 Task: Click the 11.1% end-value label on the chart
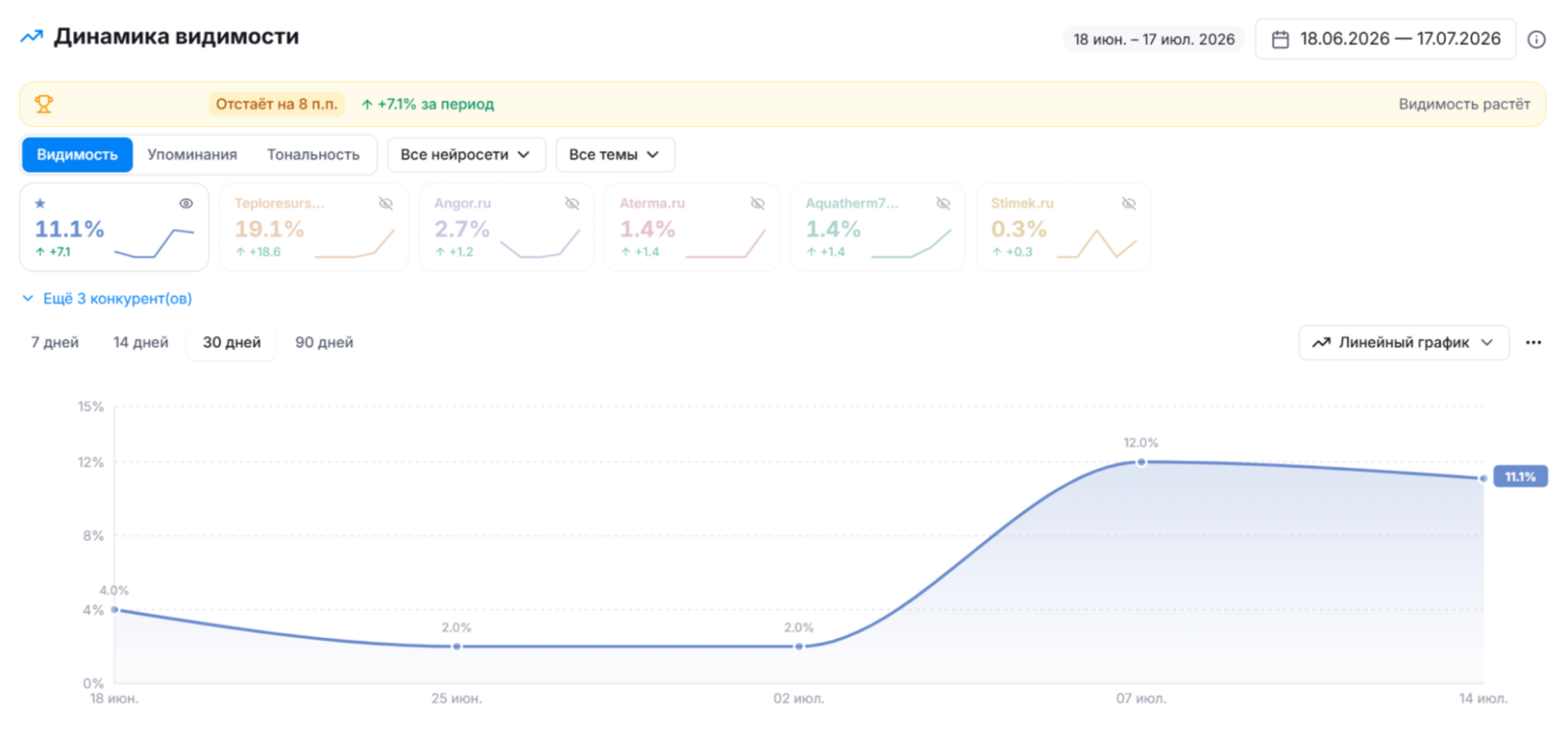pos(1520,477)
